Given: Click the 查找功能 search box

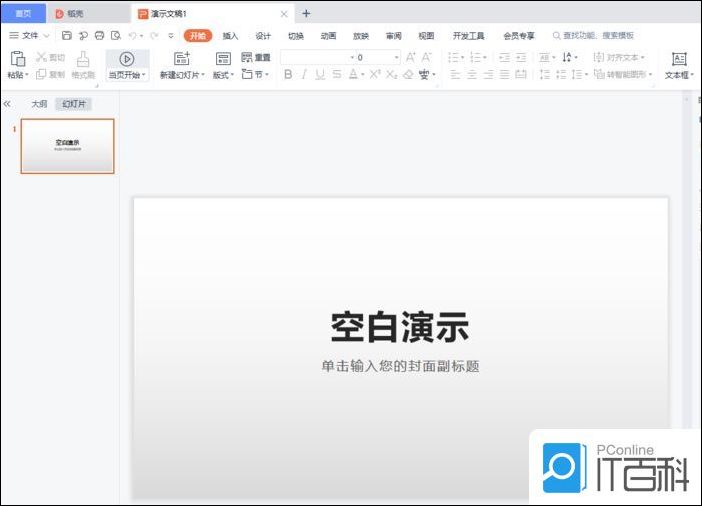Looking at the screenshot, I should (x=593, y=35).
